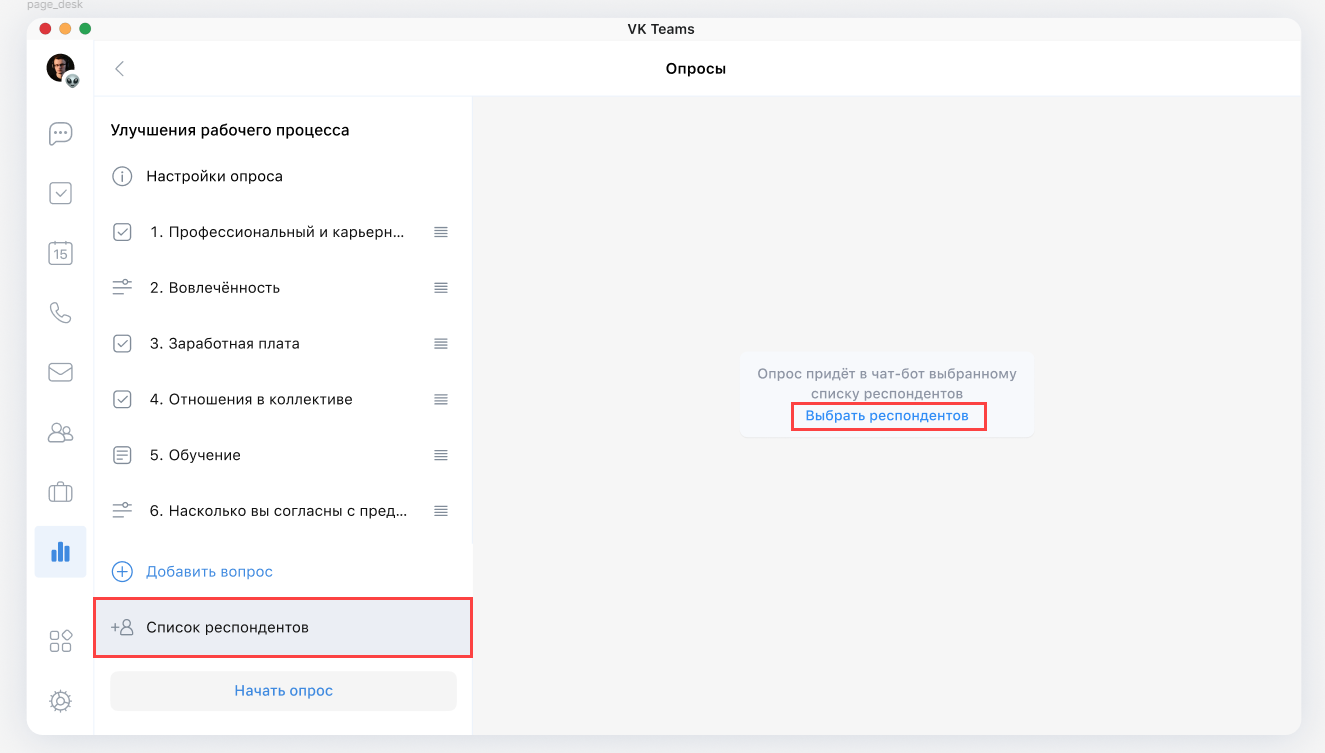Open the Apps grid icon in sidebar
The image size is (1325, 753).
(60, 641)
